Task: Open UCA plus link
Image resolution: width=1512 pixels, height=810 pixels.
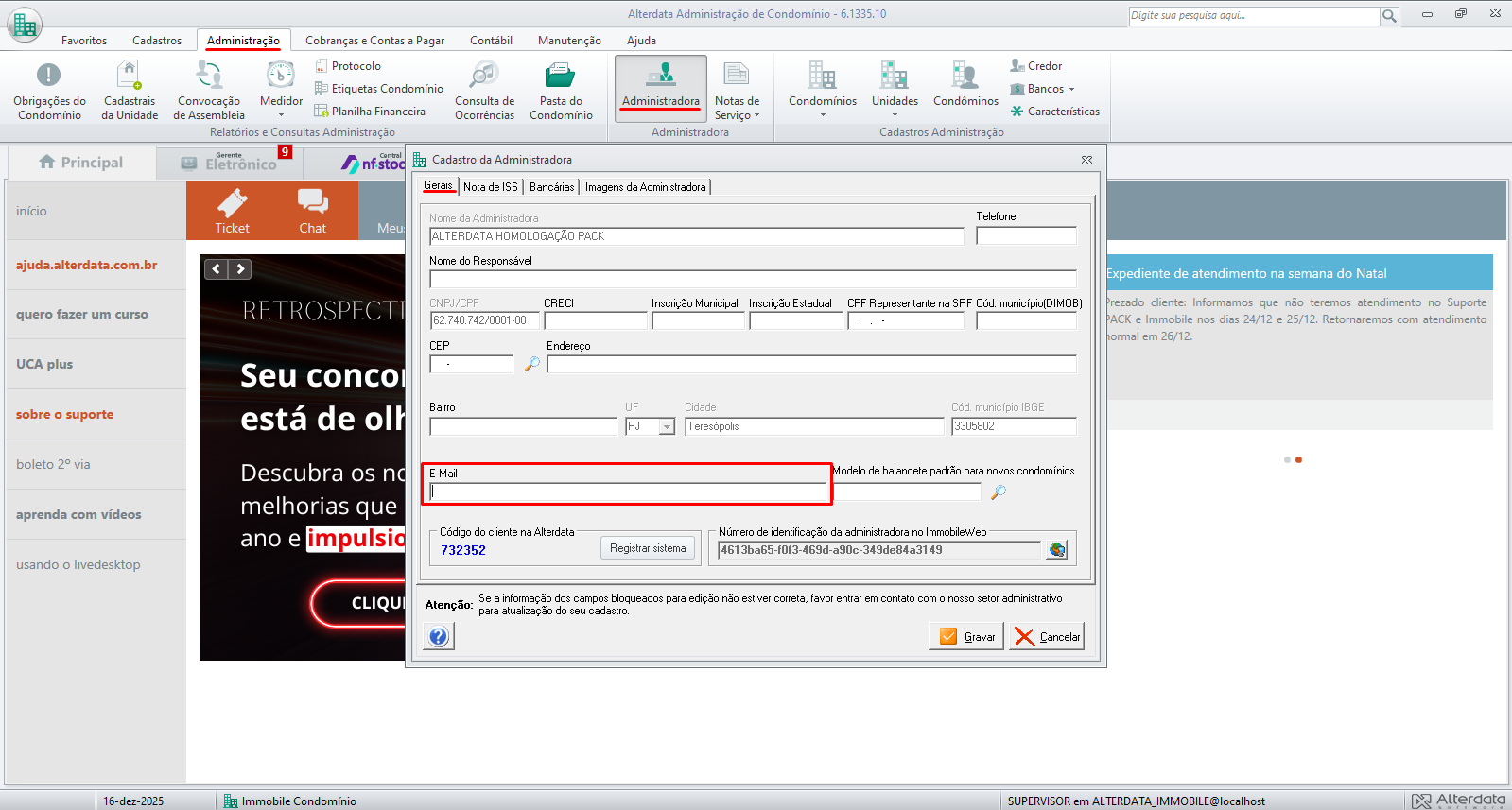Action: (x=44, y=364)
